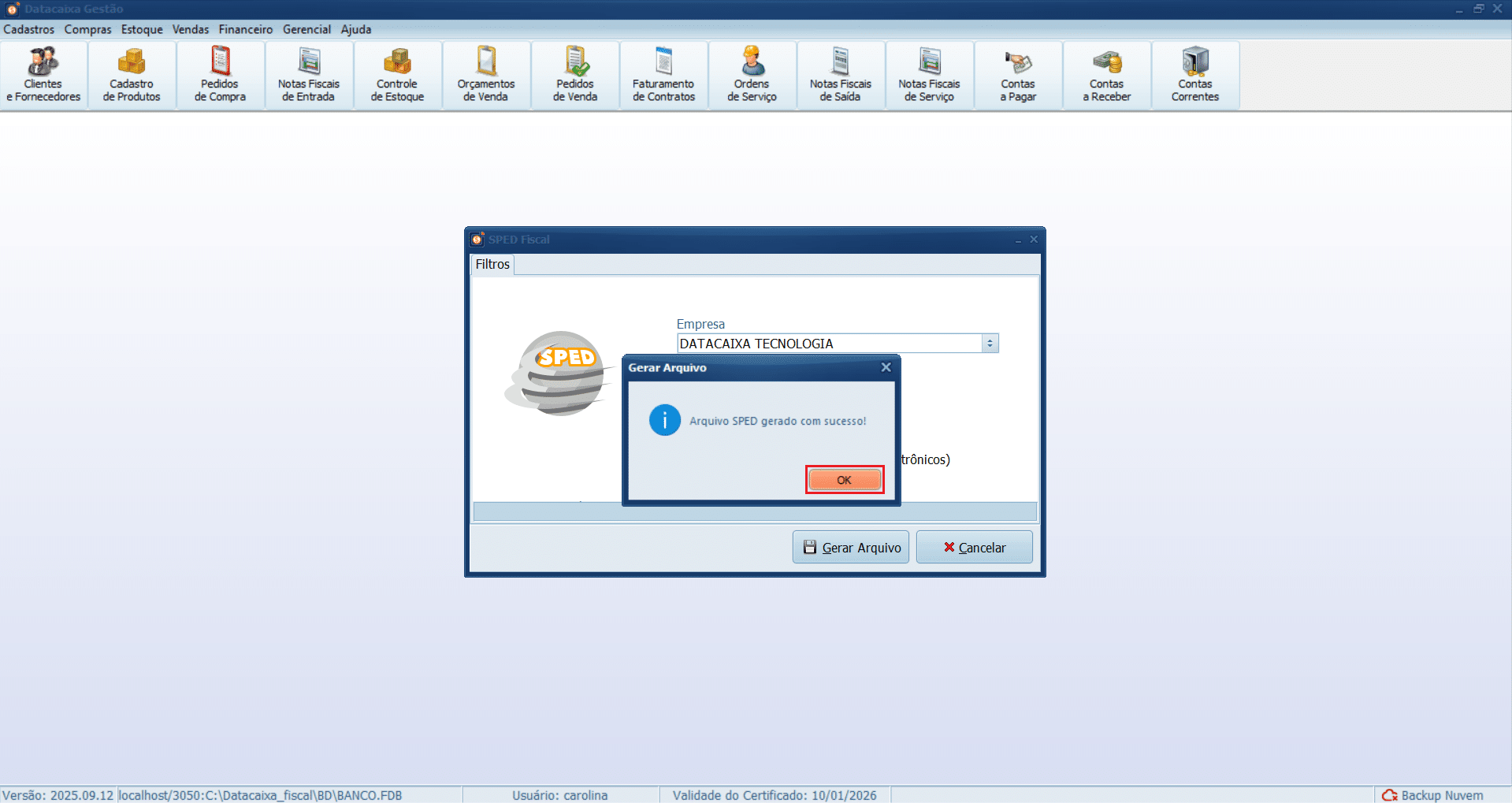Click Contas a Pagar icon
This screenshot has height=803, width=1512.
point(1018,75)
